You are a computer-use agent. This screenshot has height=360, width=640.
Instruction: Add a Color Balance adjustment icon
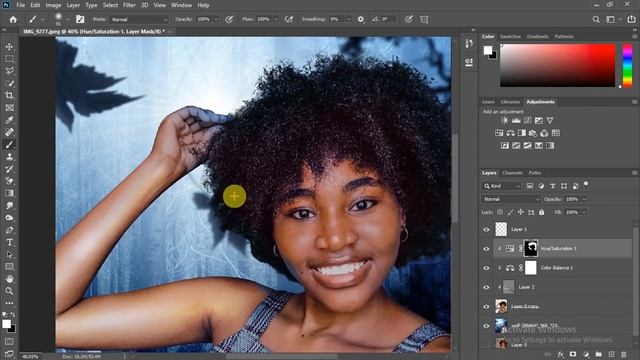coord(511,133)
